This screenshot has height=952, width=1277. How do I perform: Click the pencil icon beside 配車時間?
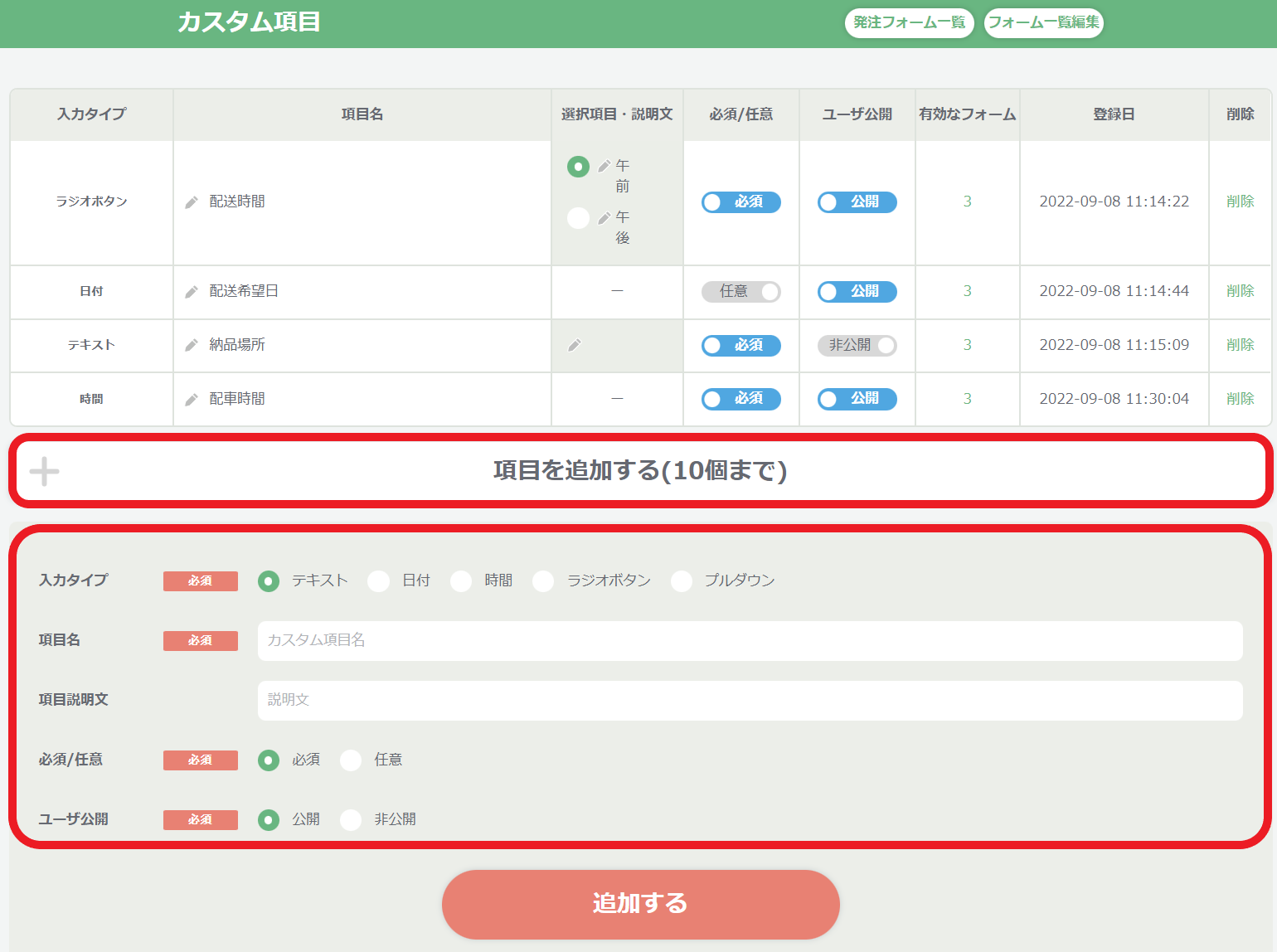(192, 400)
